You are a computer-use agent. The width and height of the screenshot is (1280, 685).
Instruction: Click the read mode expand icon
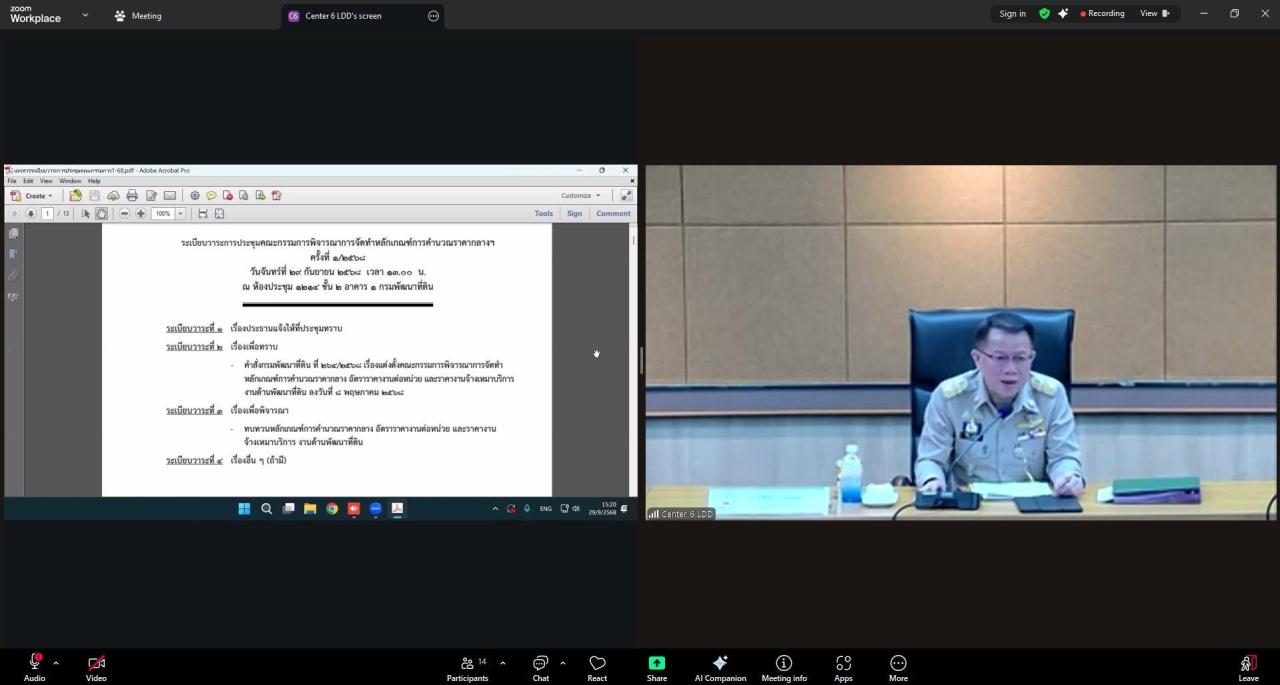[x=626, y=195]
